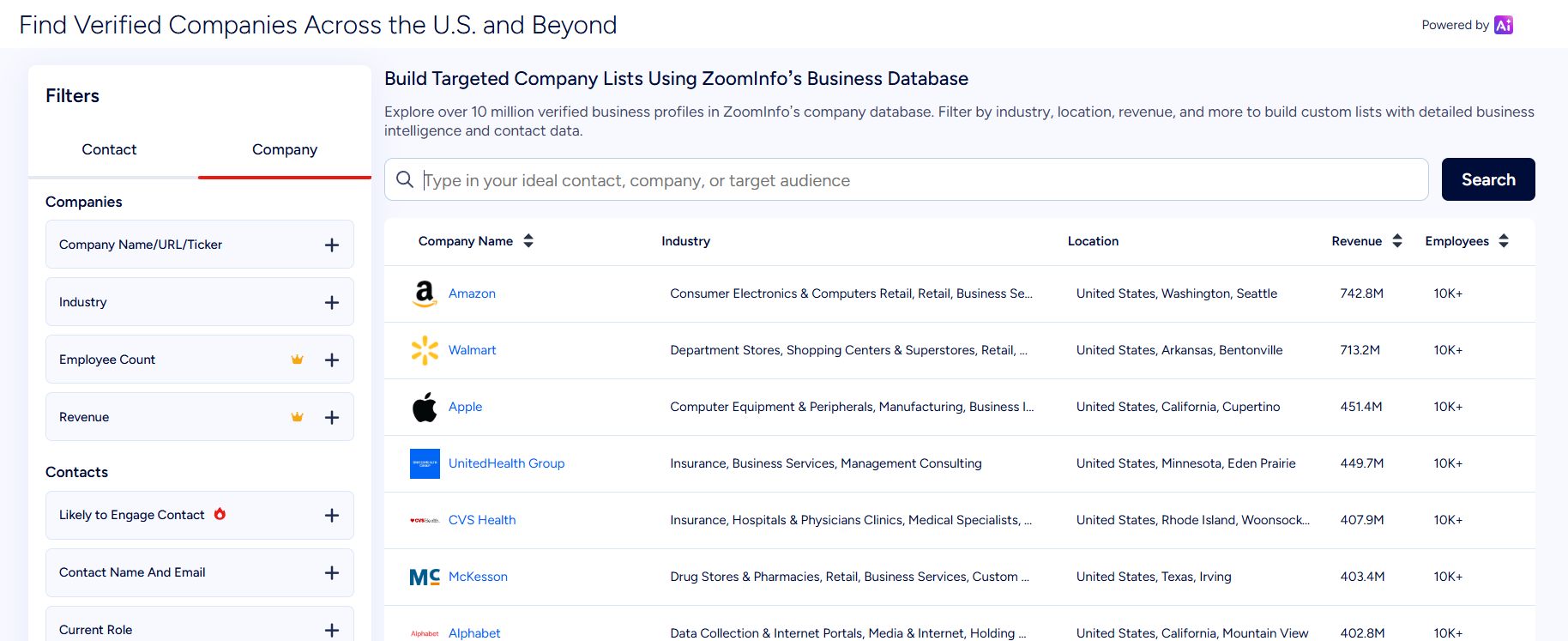Click Amazon's 10K+ employees value
The width and height of the screenshot is (1568, 641).
1448,293
